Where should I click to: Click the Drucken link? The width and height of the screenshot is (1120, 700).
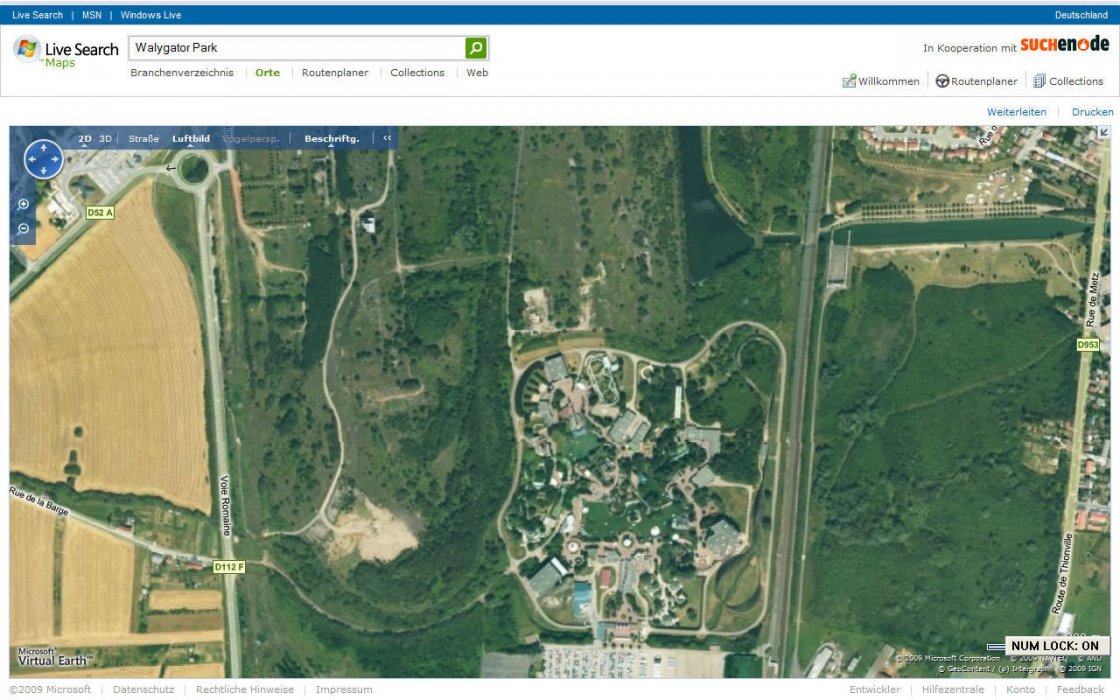click(x=1092, y=112)
